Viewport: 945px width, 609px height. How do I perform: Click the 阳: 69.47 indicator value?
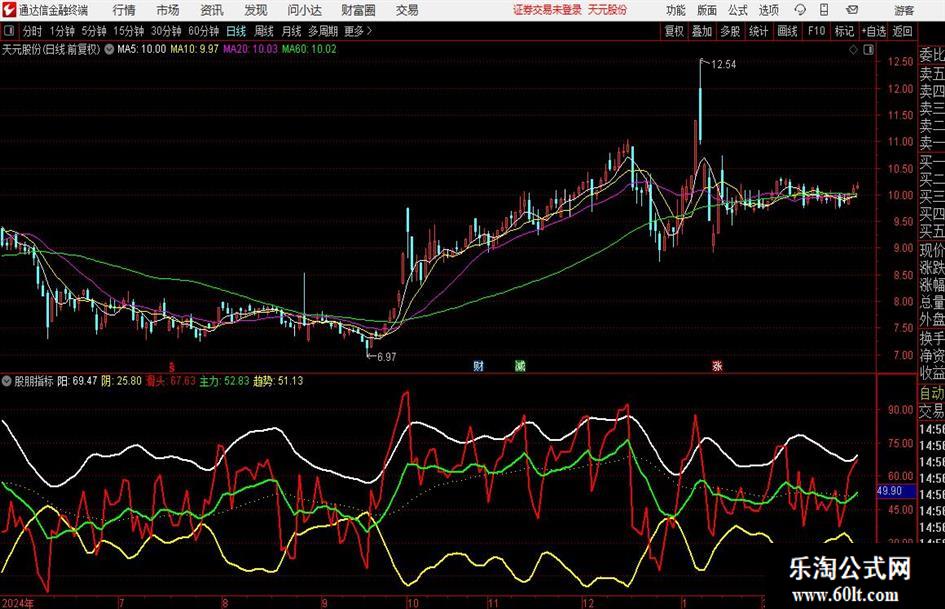tap(77, 381)
